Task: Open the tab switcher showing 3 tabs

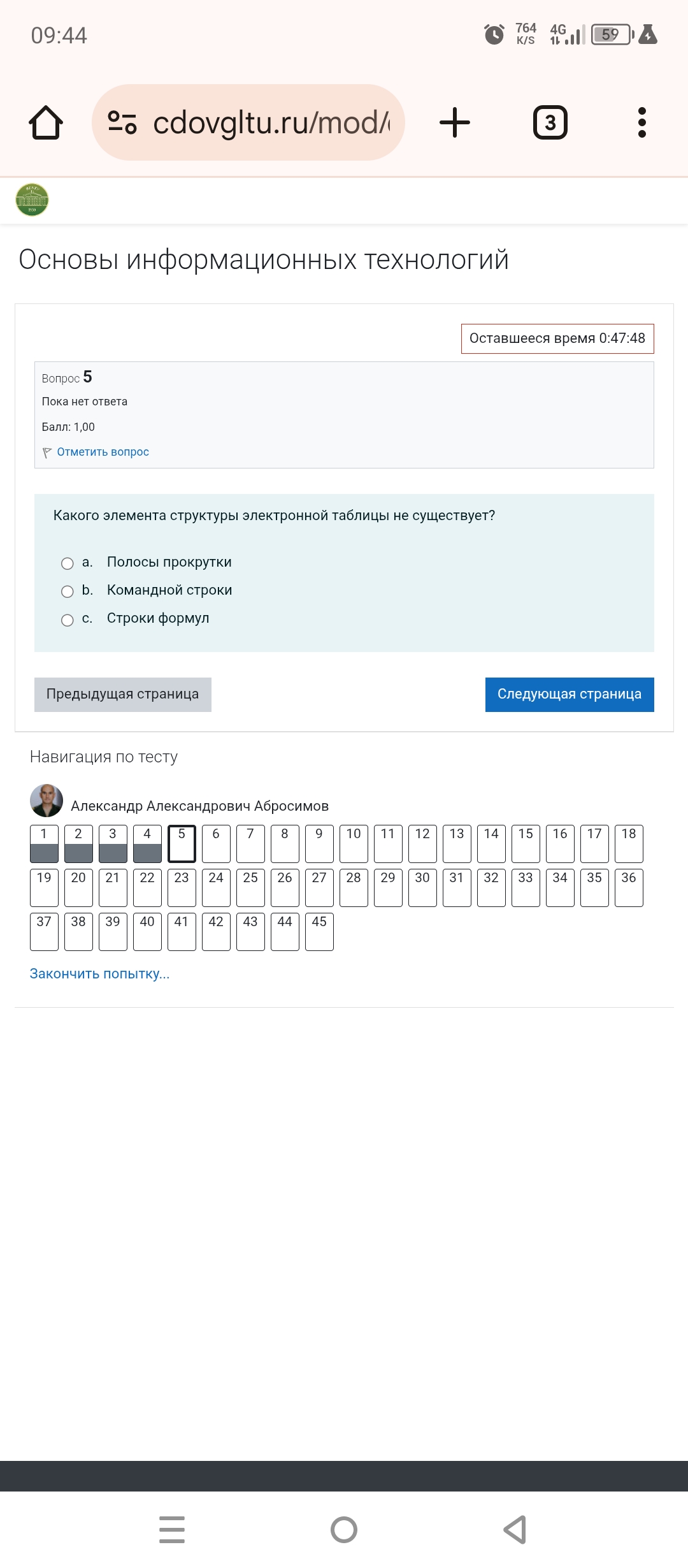Action: [x=550, y=122]
